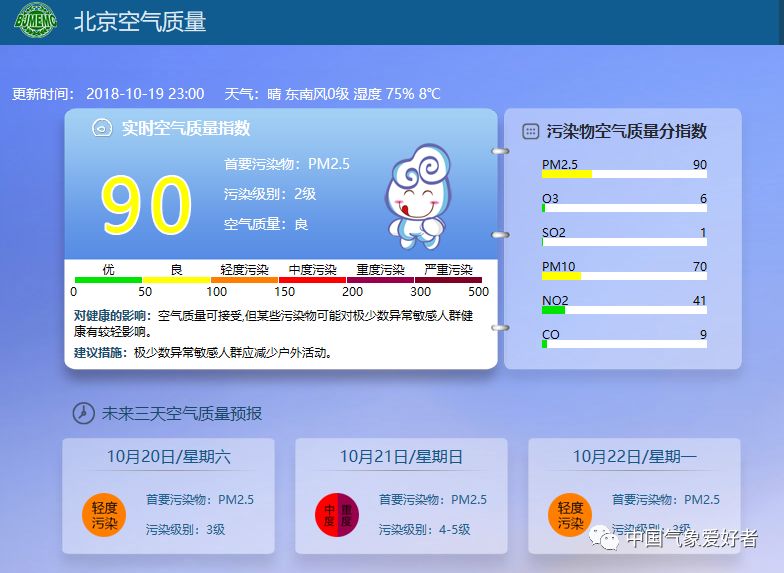This screenshot has width=784, height=573.
Task: Click the yellow 良 segment of the scale
Action: coord(176,280)
